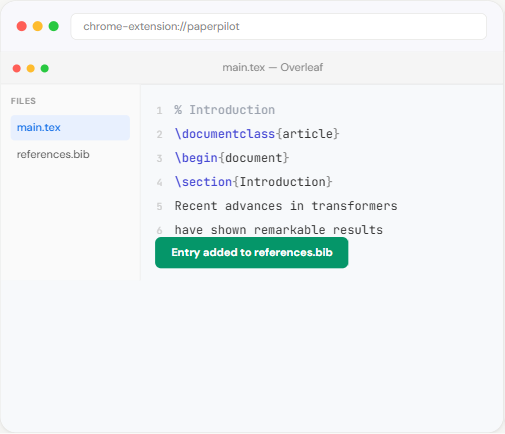This screenshot has width=505, height=434.
Task: Close the Overleaf window (red button)
Action: click(17, 68)
